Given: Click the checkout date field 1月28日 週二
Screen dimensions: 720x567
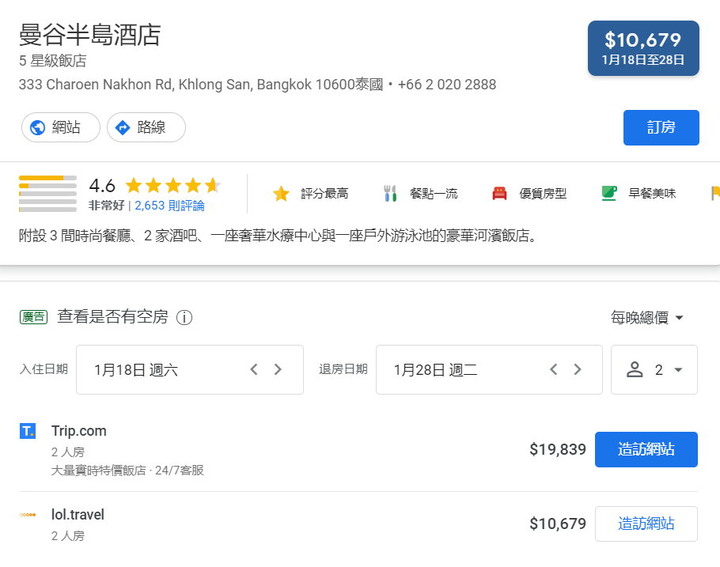Looking at the screenshot, I should point(489,370).
